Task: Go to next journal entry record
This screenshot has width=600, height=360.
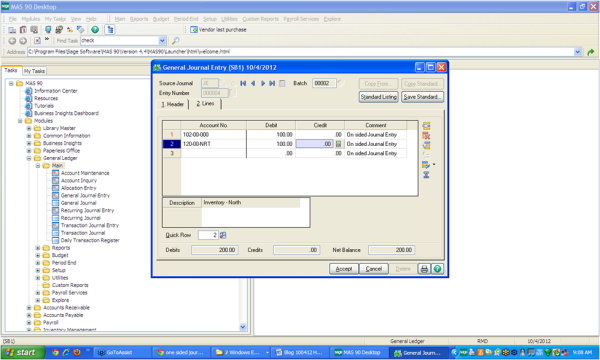Action: pyautogui.click(x=262, y=83)
